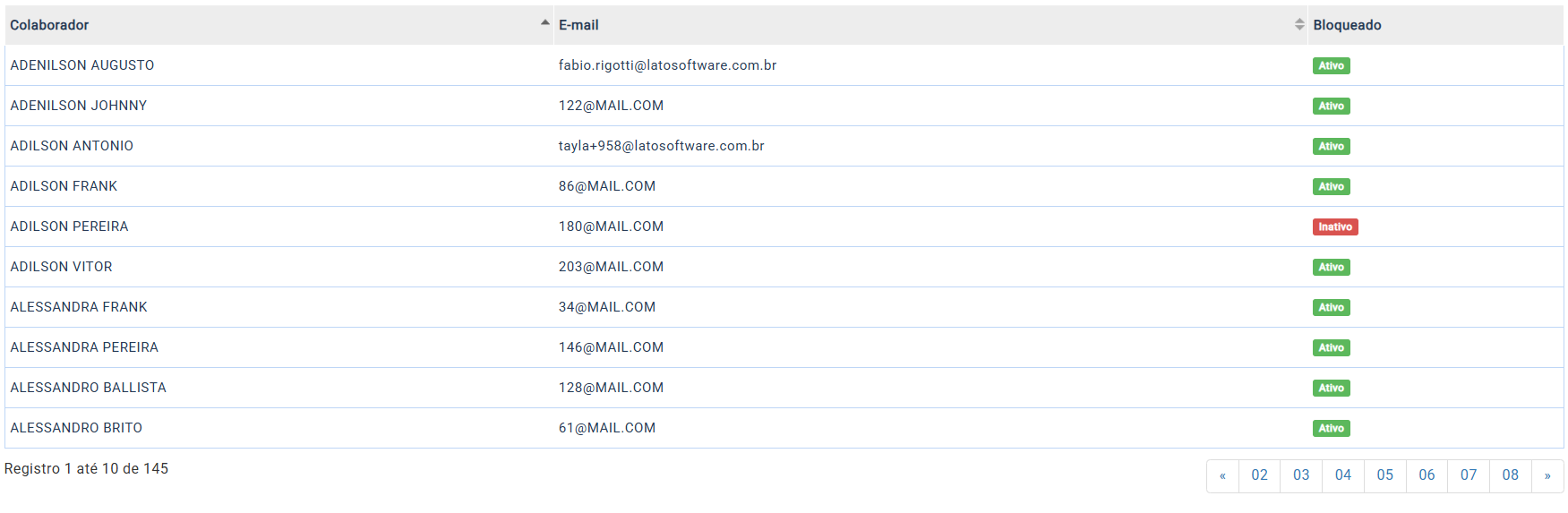Viewport: 1568px width, 513px height.
Task: Click Inativo badge for ADILSON PEREIRA
Action: point(1334,227)
